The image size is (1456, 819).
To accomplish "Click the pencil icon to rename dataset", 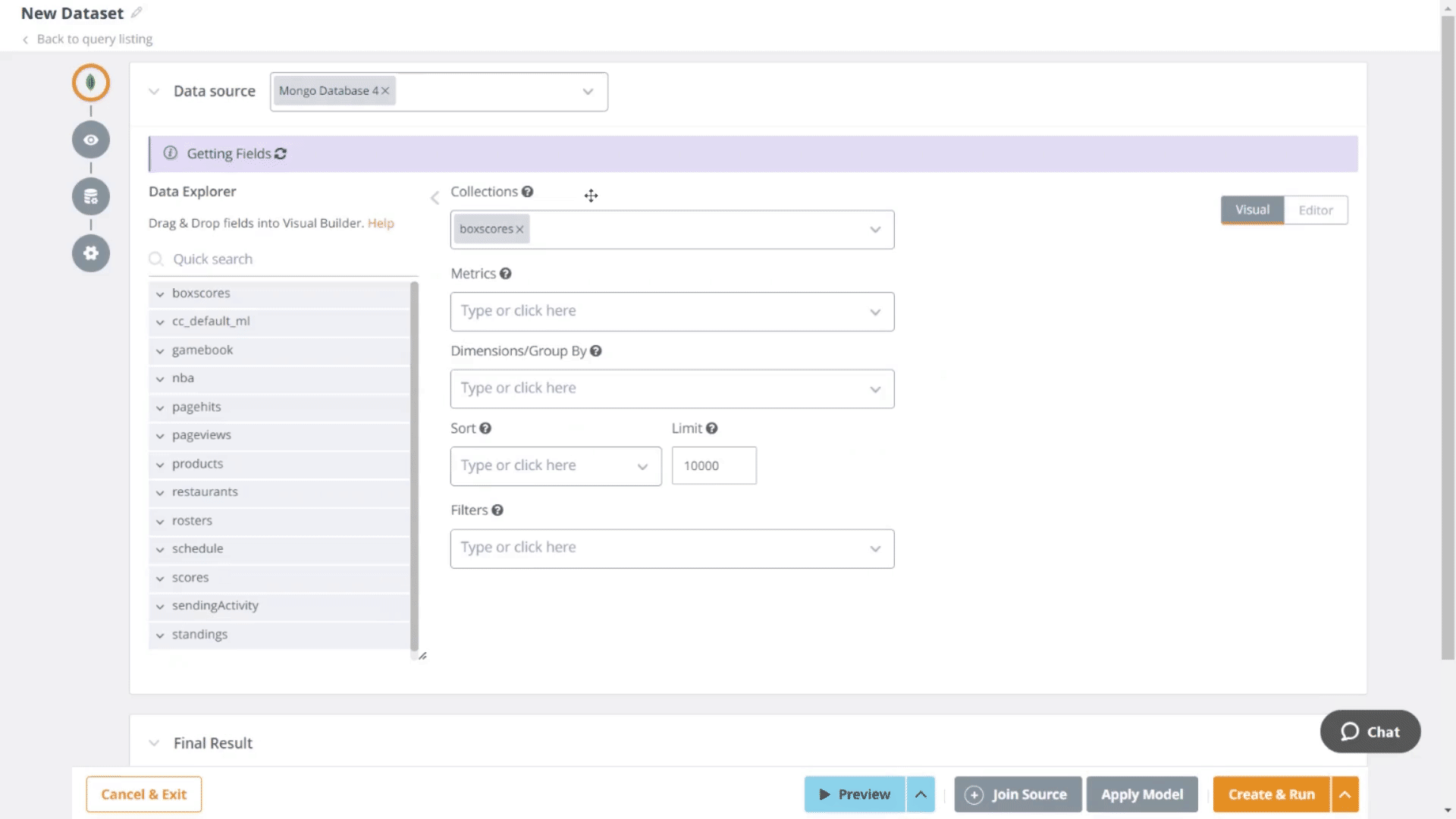I will 136,13.
